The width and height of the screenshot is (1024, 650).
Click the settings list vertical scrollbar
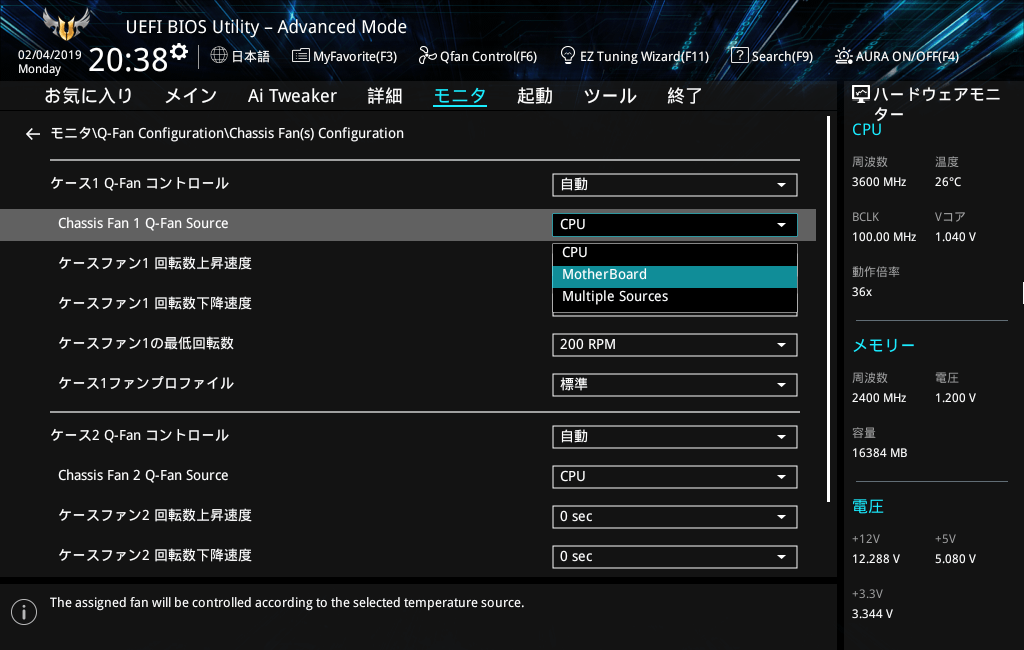829,309
